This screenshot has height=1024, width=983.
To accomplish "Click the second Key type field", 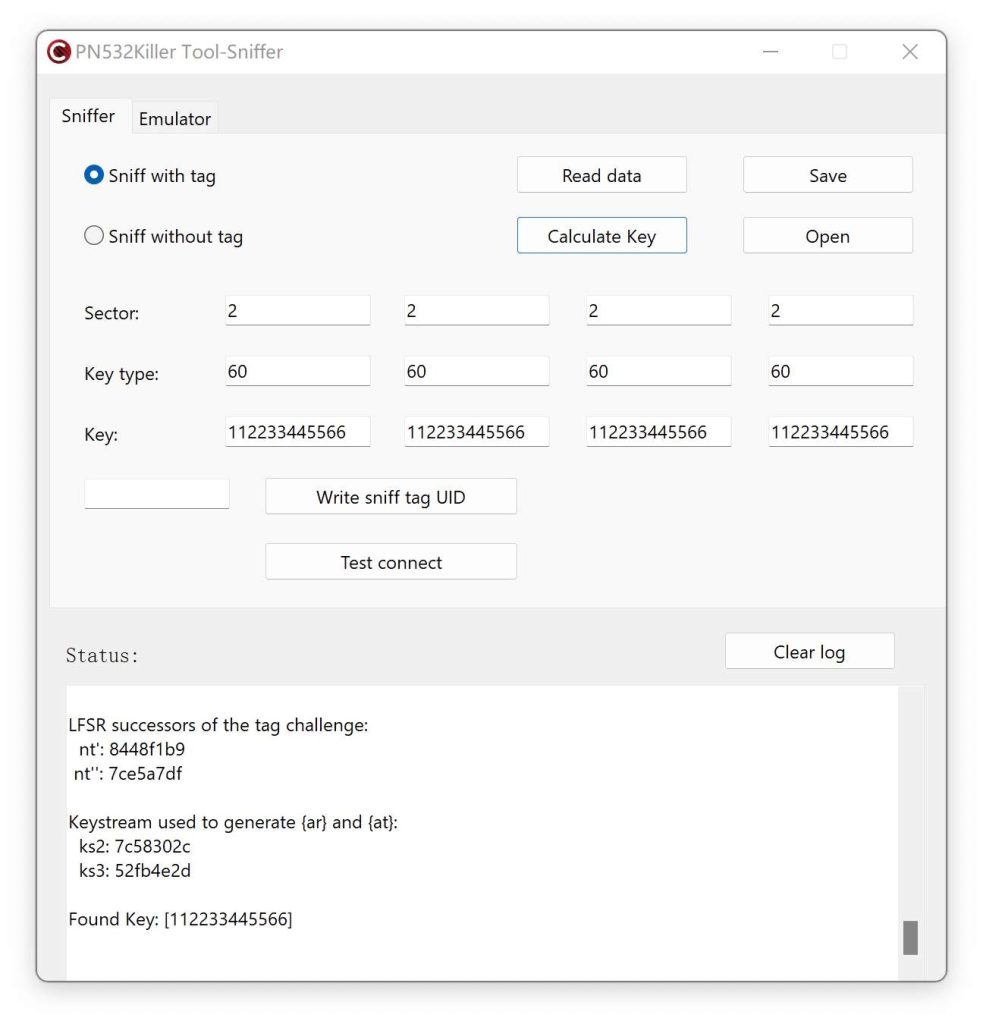I will pos(477,371).
